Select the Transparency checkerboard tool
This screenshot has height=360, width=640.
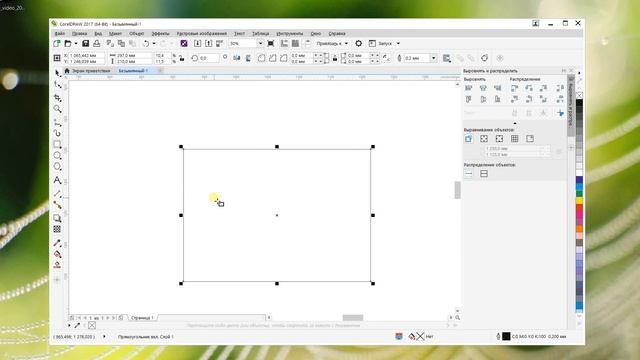click(58, 229)
